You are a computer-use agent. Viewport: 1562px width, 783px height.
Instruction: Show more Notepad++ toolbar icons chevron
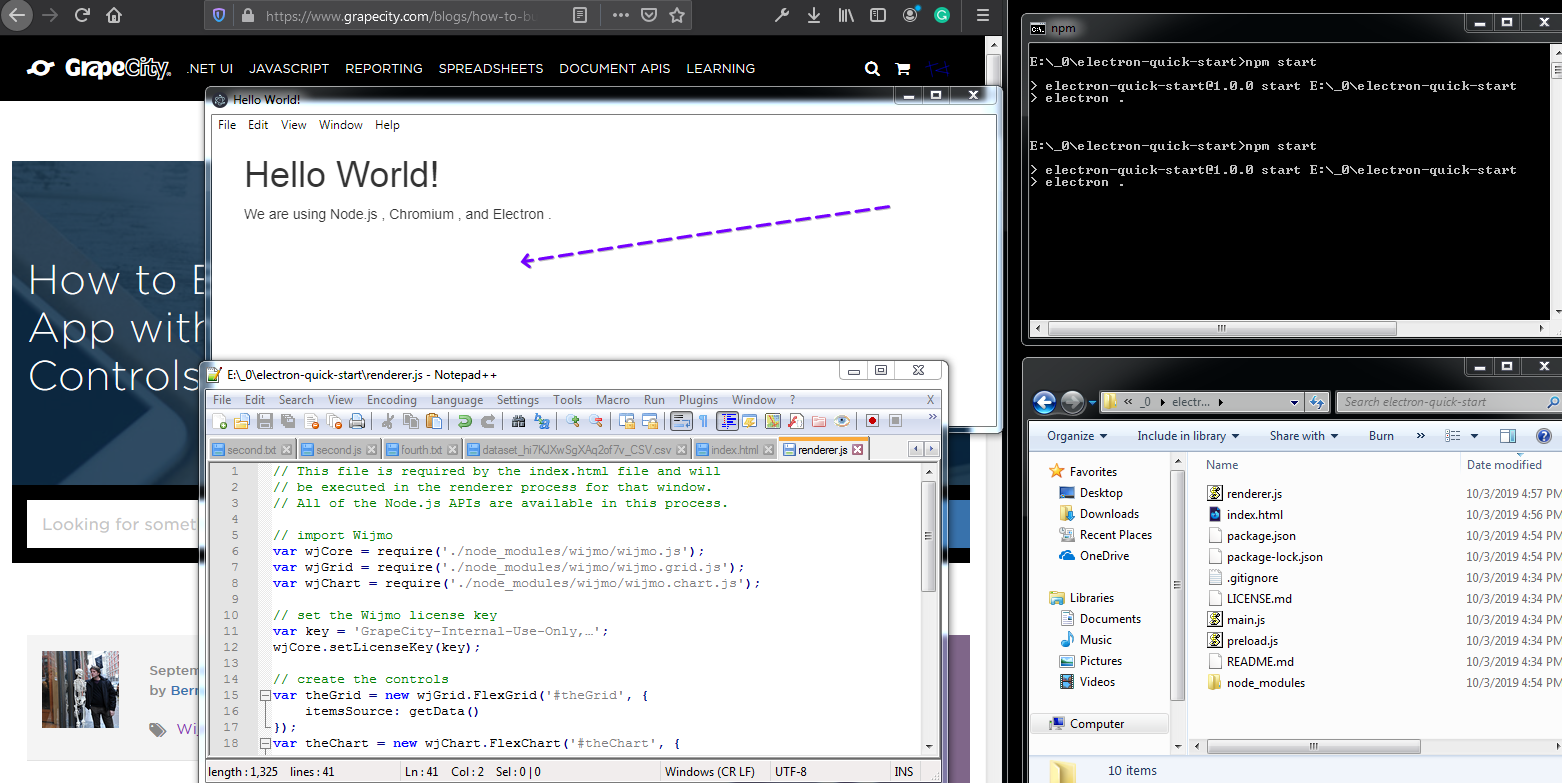[933, 418]
